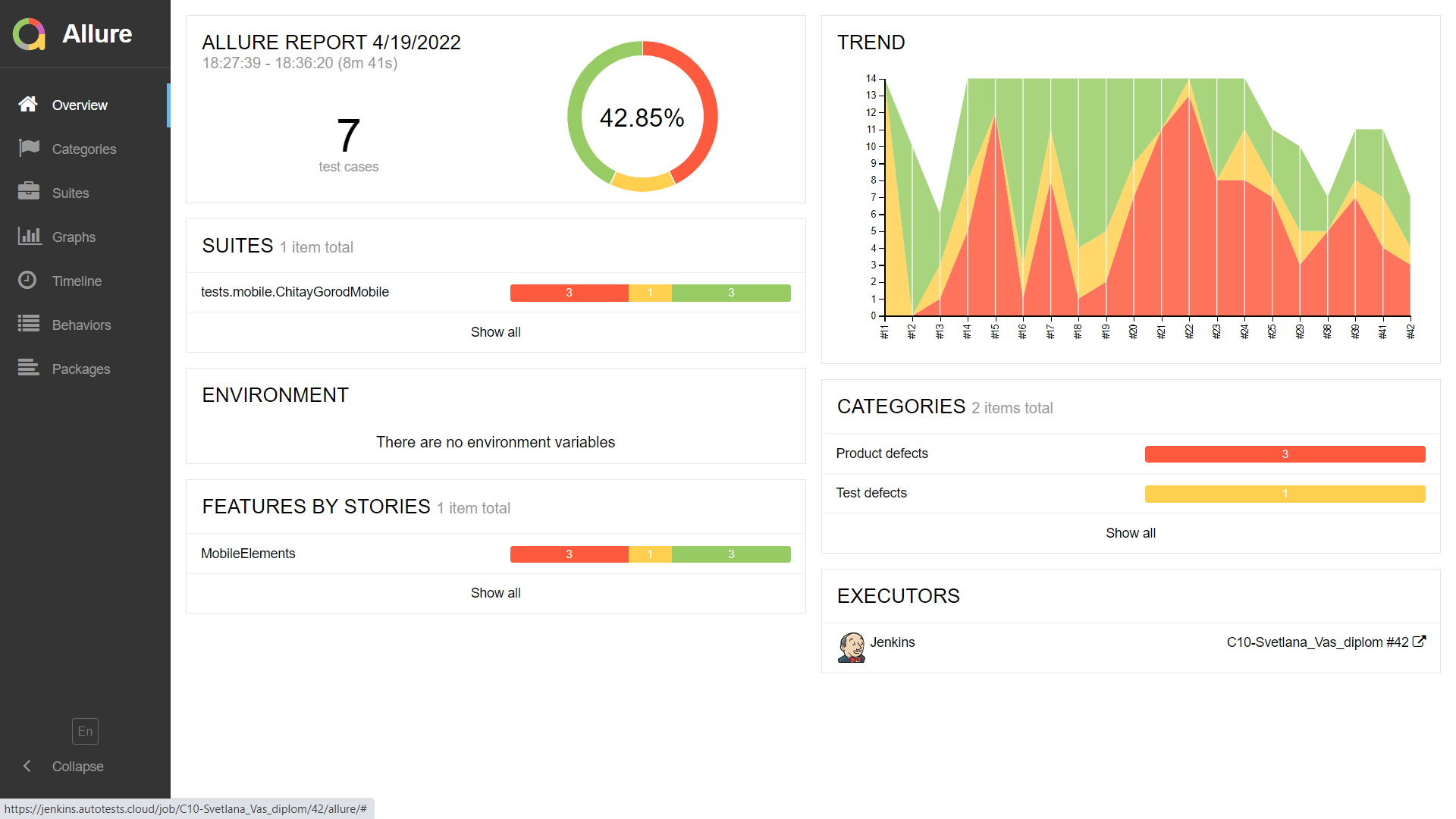The height and width of the screenshot is (819, 1456).
Task: Show all suites
Action: [x=495, y=332]
